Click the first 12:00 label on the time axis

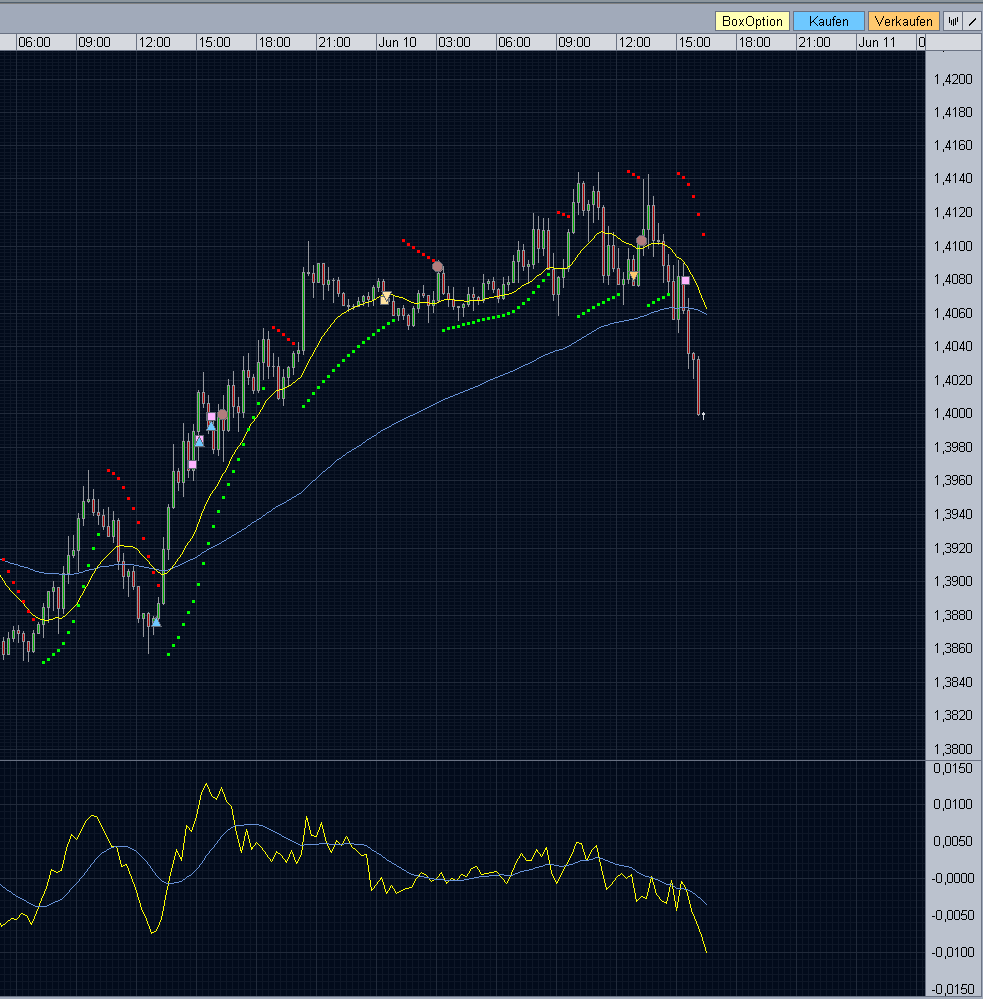tap(154, 42)
